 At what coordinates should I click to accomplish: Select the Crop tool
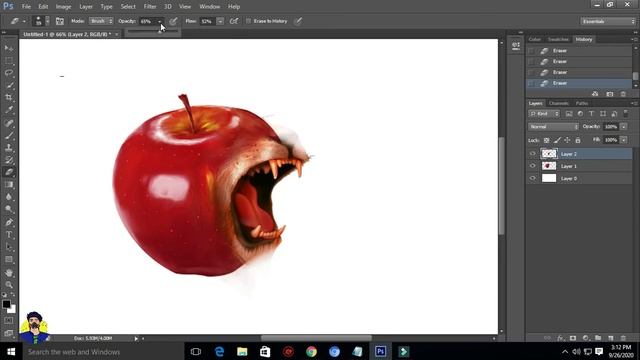pos(9,98)
